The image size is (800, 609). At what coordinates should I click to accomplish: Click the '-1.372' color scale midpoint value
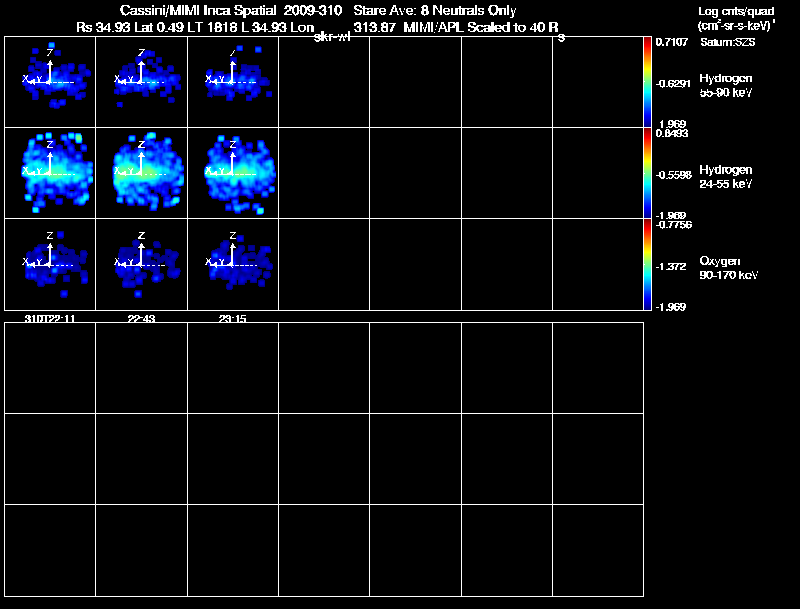(x=671, y=266)
